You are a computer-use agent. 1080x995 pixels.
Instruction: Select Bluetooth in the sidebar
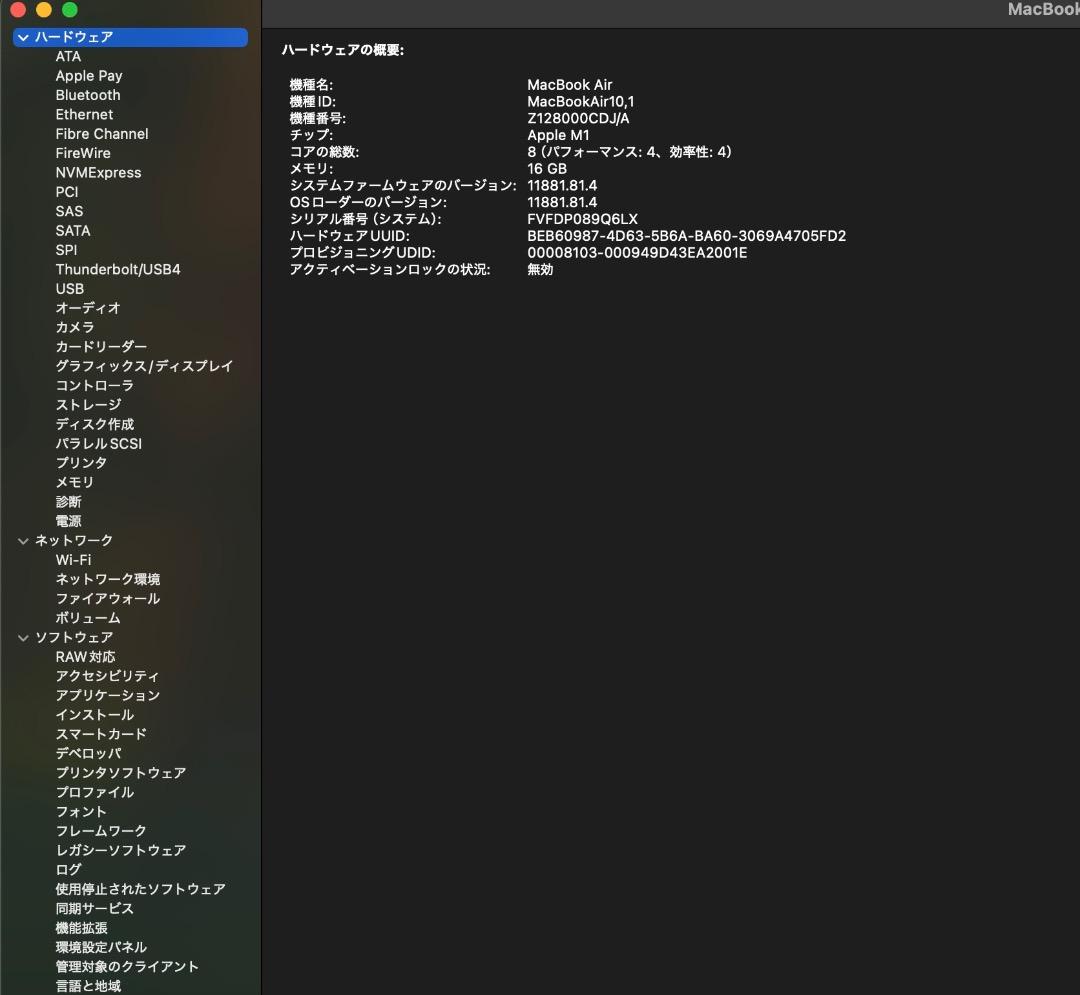point(88,95)
